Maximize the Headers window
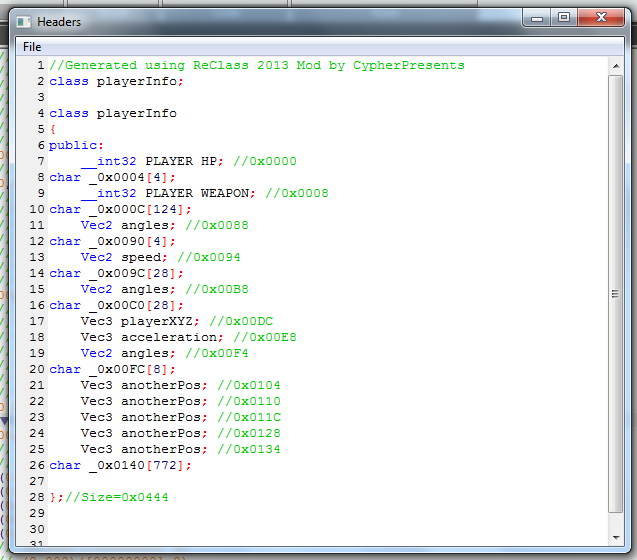This screenshot has height=560, width=637. [564, 18]
